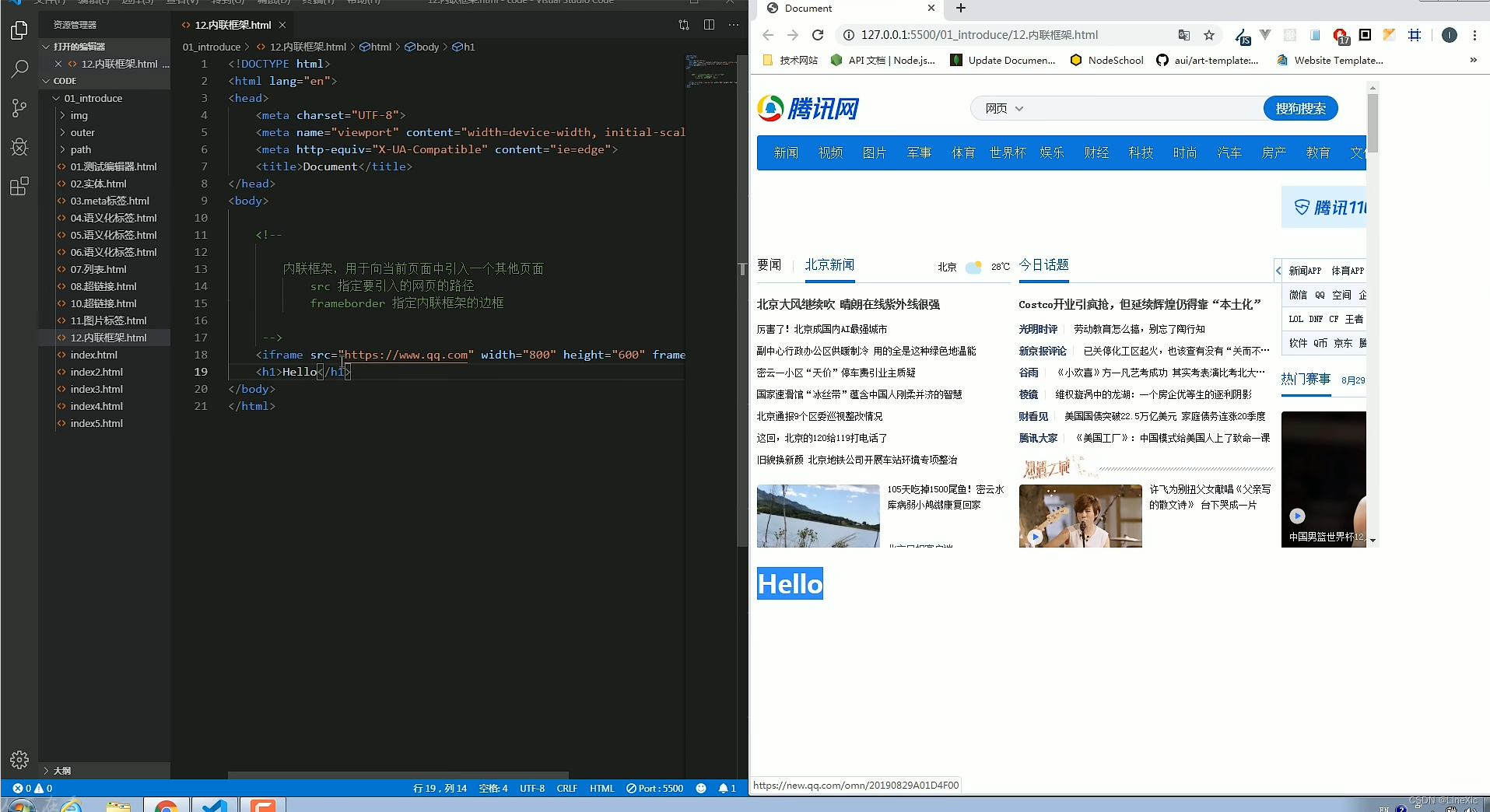Open the 网页 search type dropdown

[1004, 109]
